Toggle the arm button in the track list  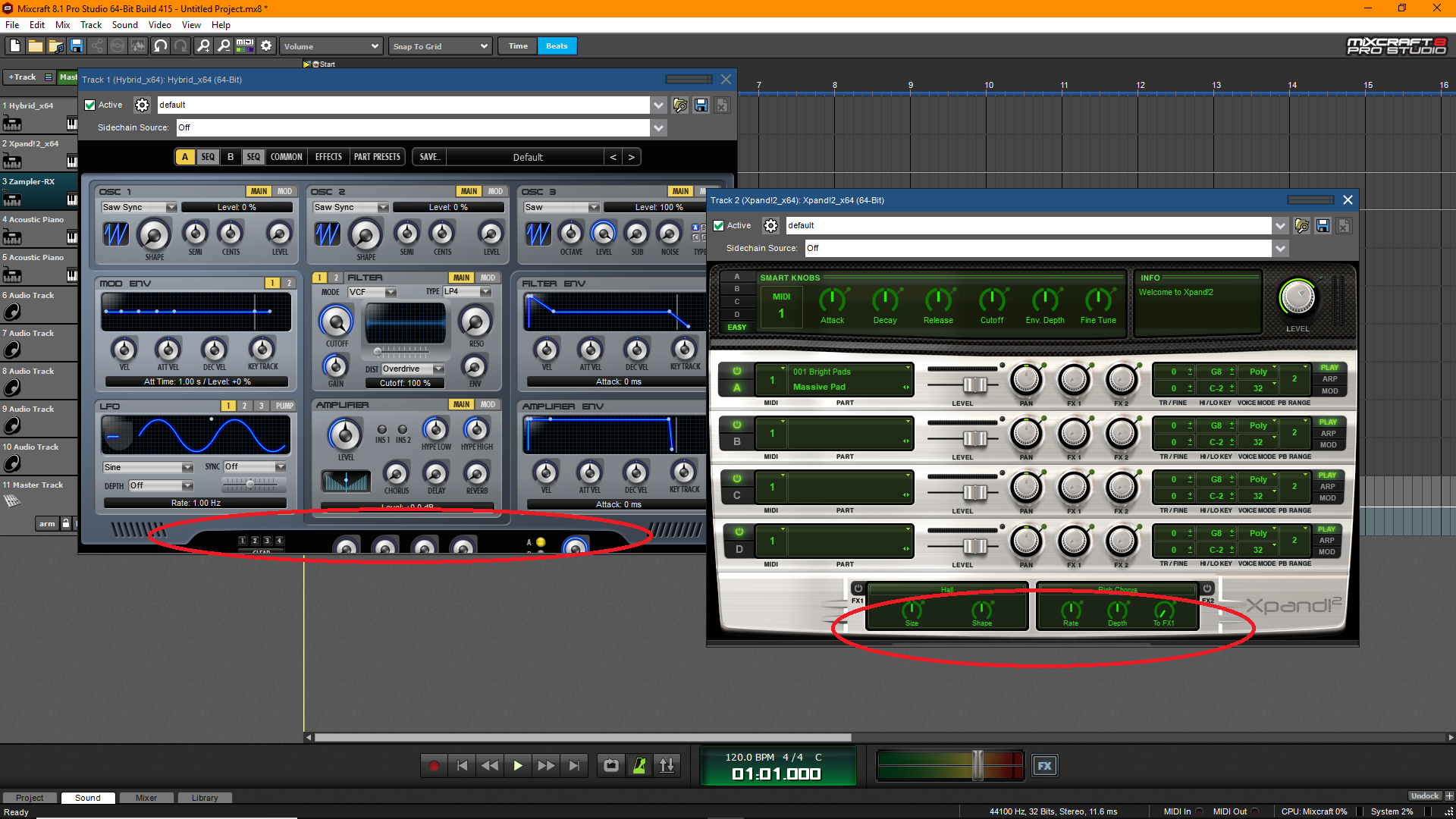(47, 524)
